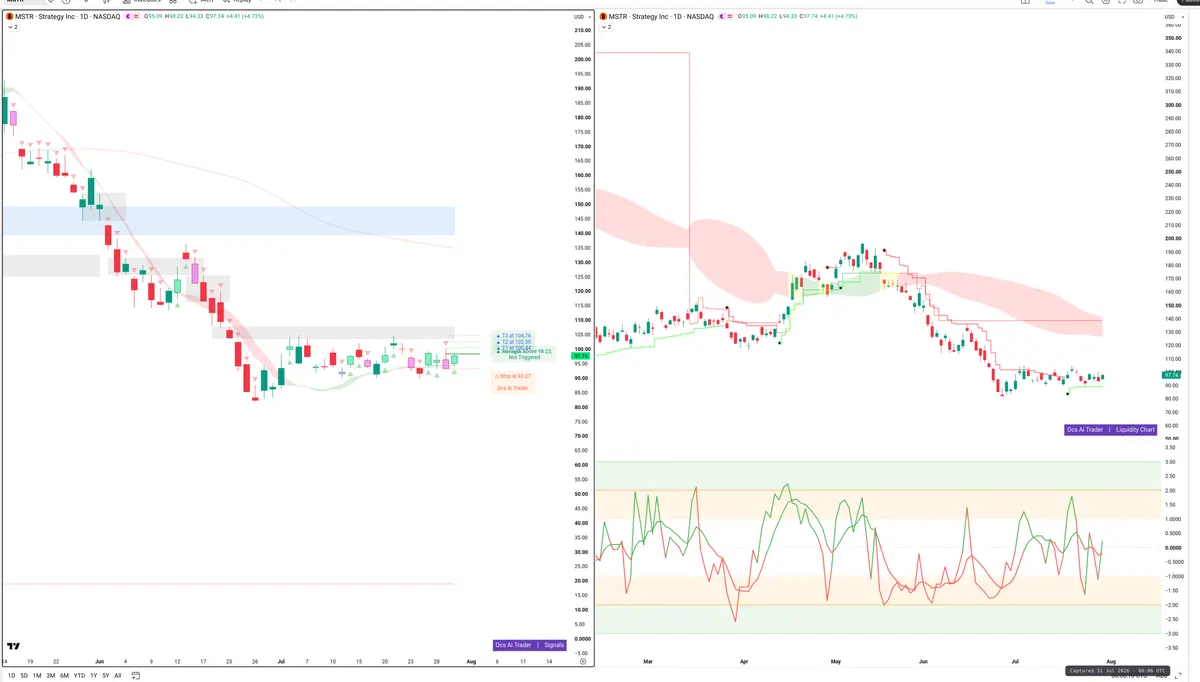Screen dimensions: 1200x682
Task: Select the 5D time range
Action: tap(25, 676)
